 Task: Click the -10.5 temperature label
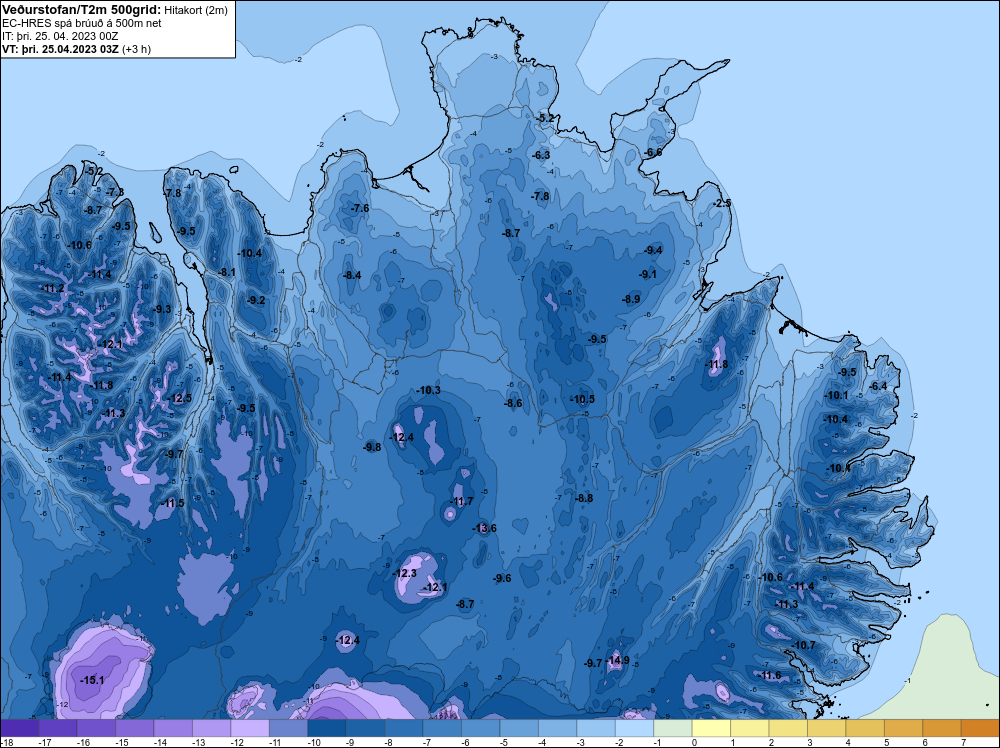[x=582, y=399]
